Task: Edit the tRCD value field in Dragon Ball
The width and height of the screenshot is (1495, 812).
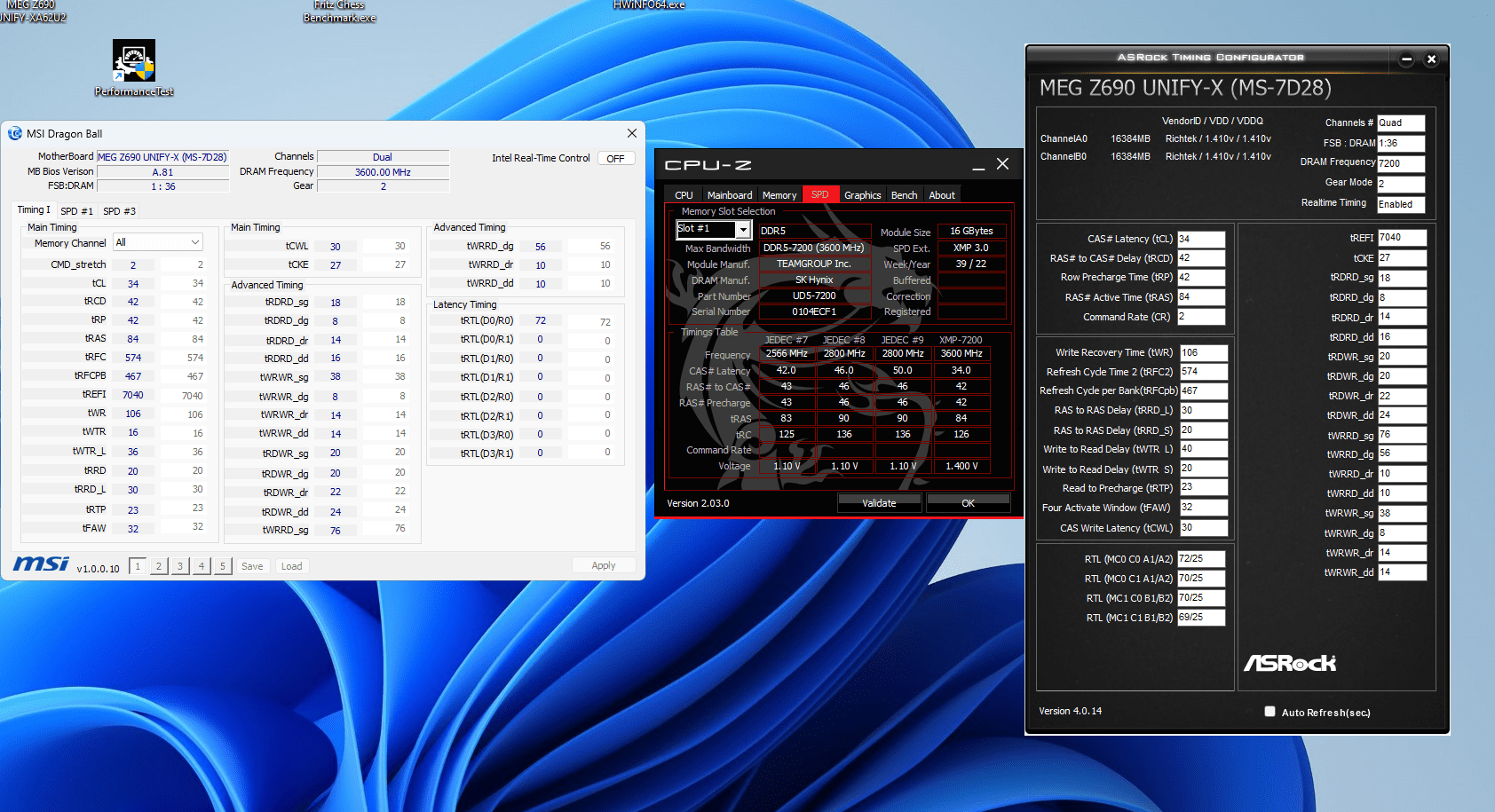Action: coord(133,302)
